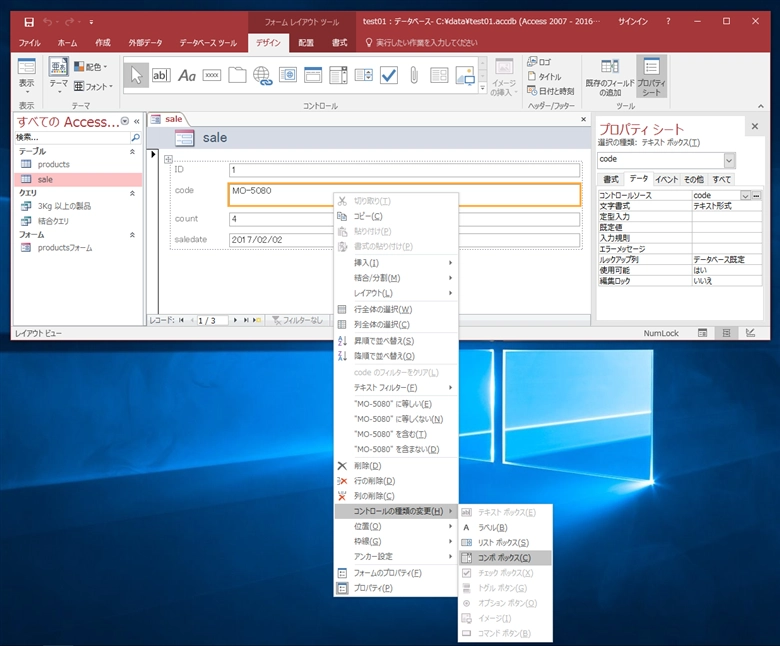Collapse the Forms group in navigation pane
The width and height of the screenshot is (780, 646).
click(132, 235)
